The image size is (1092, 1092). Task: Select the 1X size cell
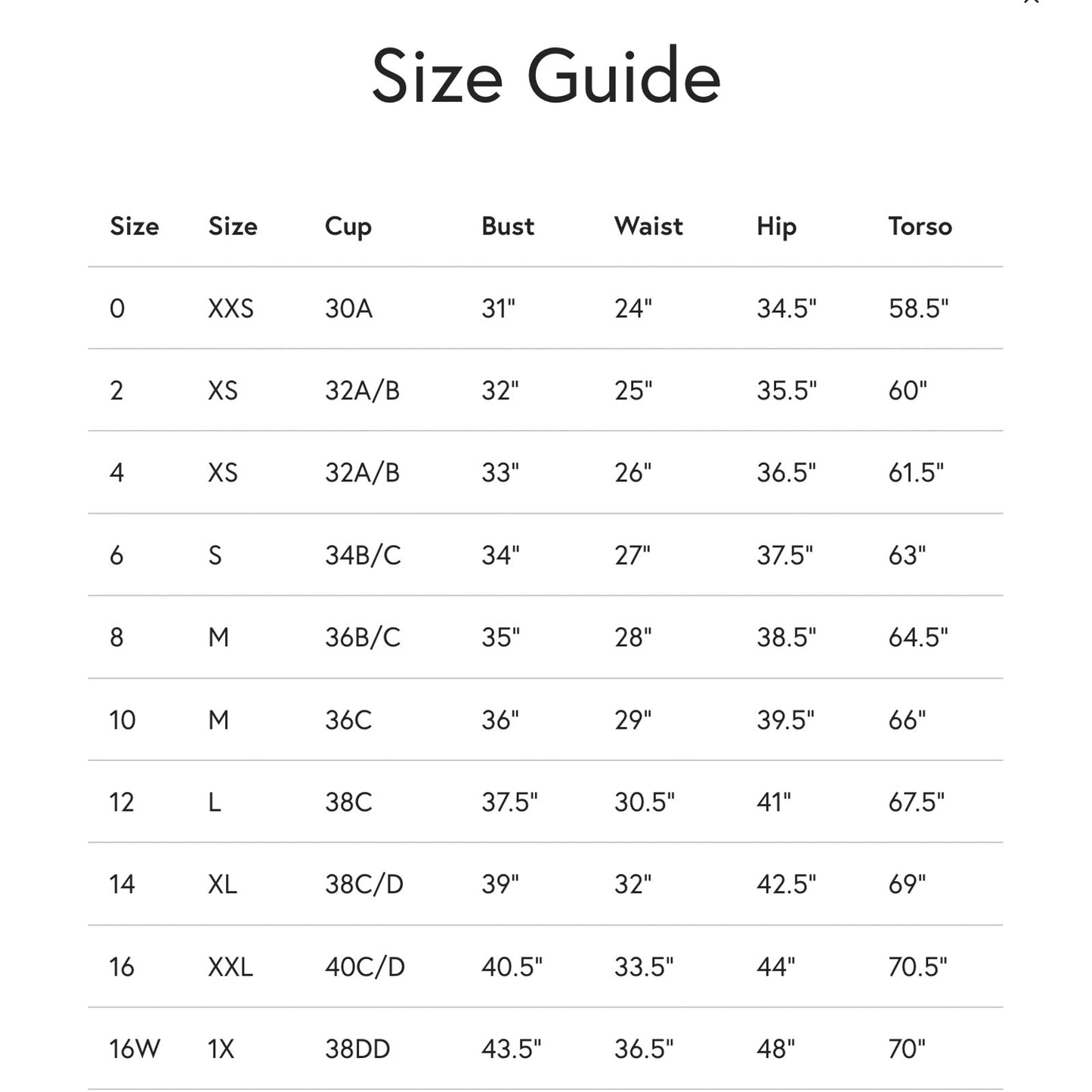221,1049
